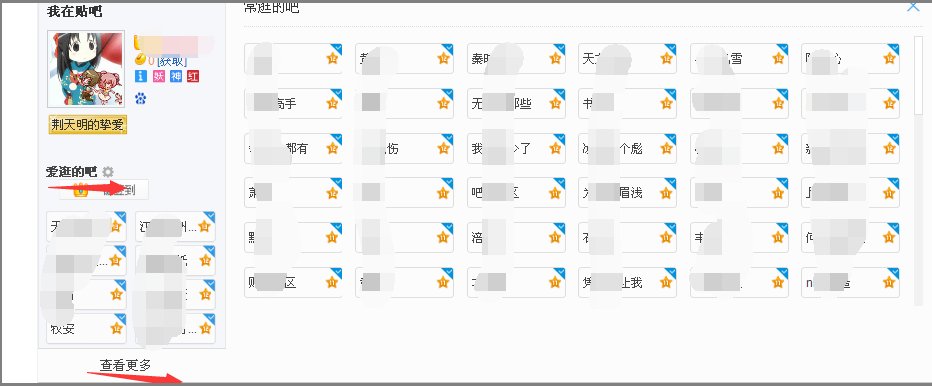The height and width of the screenshot is (386, 932).
Task: Open 查看更多 to see more bars
Action: pyautogui.click(x=125, y=365)
